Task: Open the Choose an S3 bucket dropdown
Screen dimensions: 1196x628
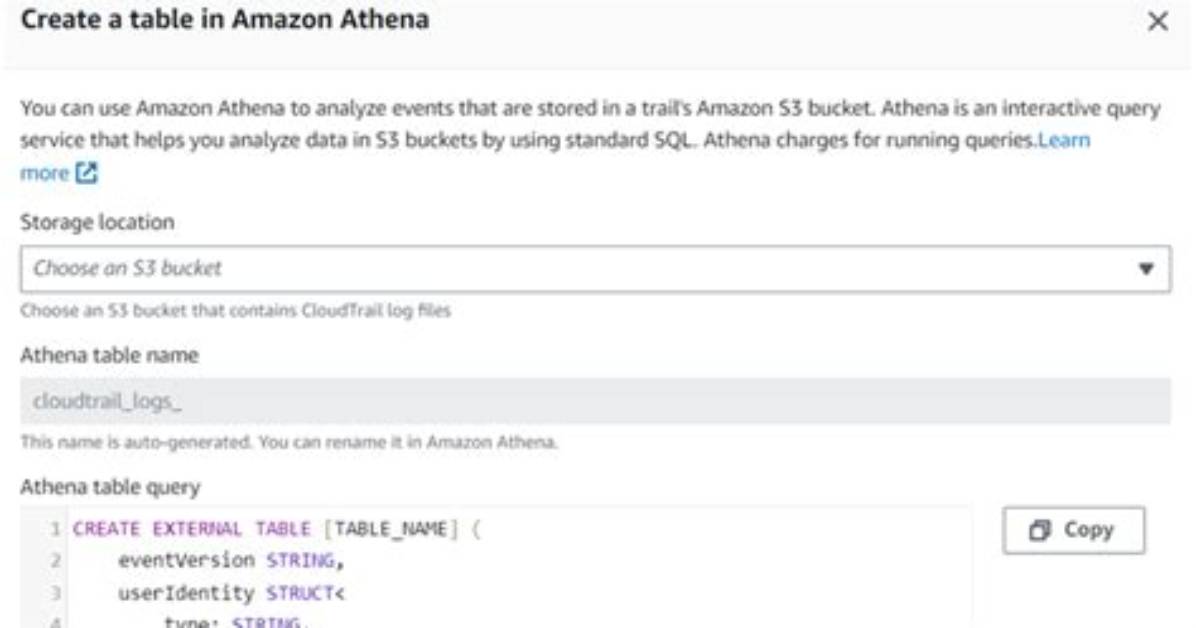Action: point(595,269)
